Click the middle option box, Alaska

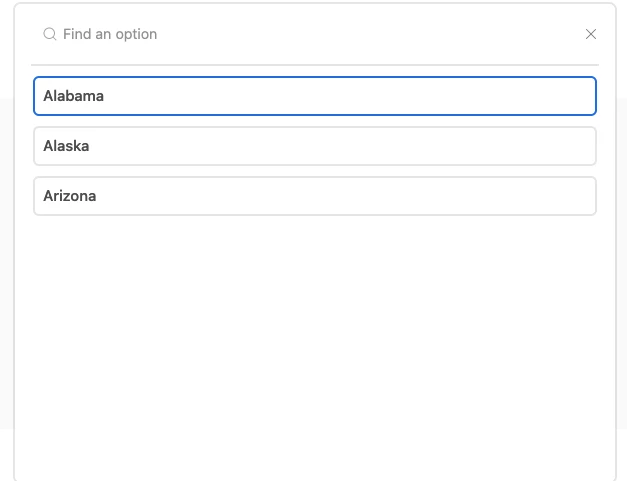pos(315,146)
